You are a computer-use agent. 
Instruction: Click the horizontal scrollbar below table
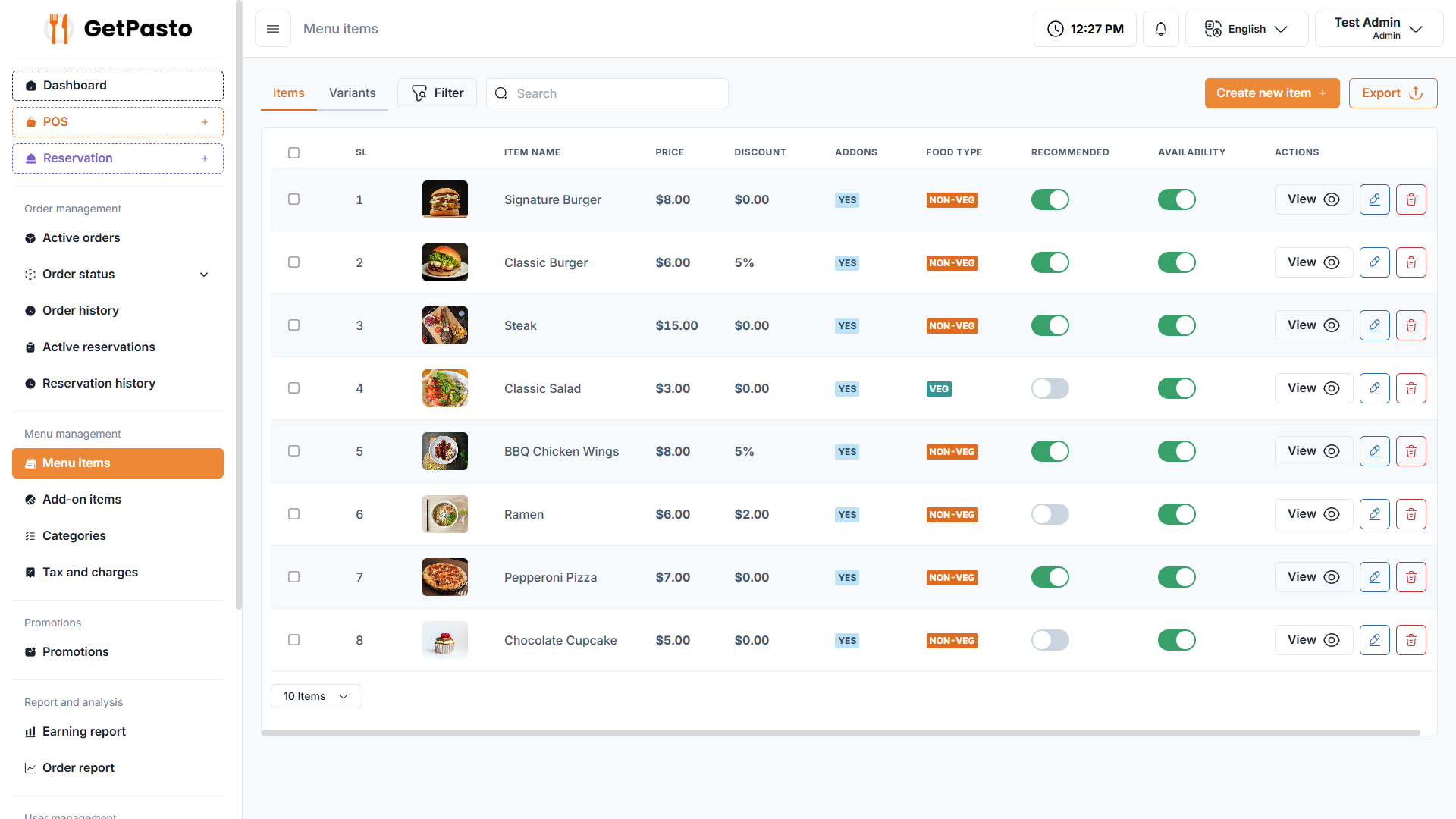point(840,733)
